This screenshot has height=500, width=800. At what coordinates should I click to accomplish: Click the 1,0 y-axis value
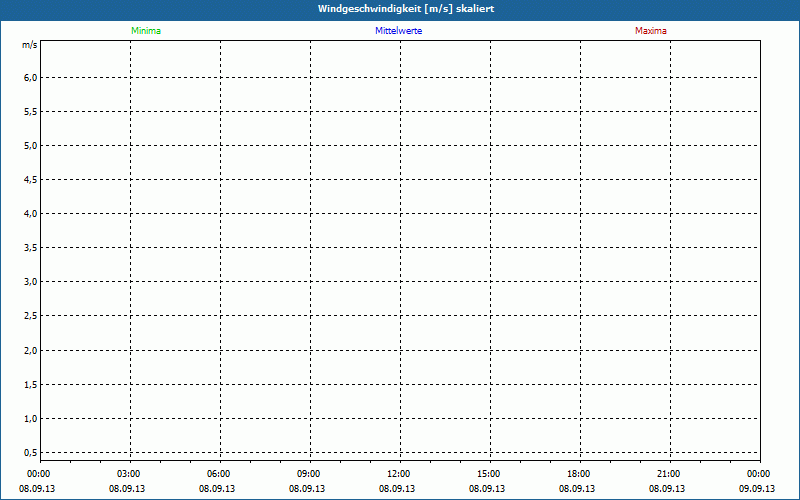(31, 419)
